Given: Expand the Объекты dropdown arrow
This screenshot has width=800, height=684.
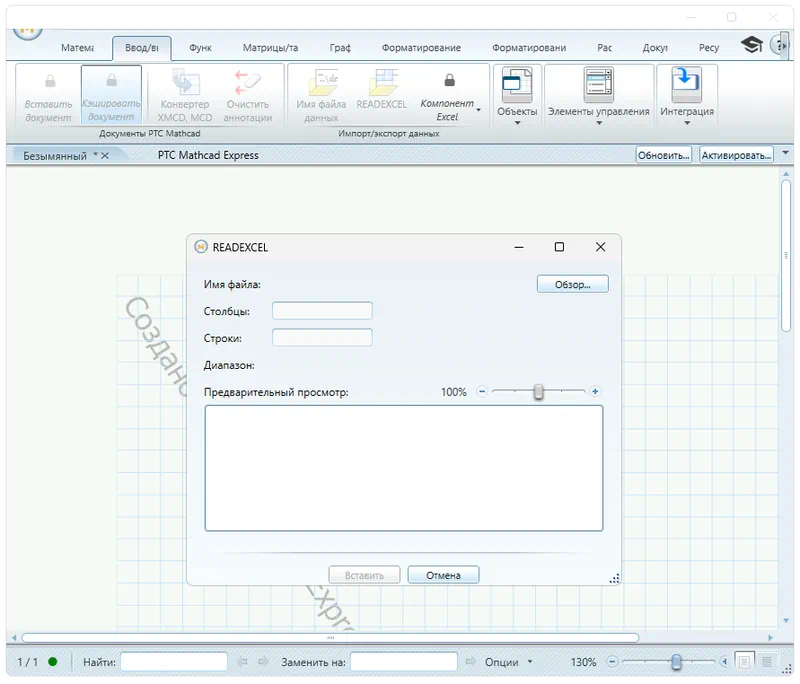Looking at the screenshot, I should point(517,123).
